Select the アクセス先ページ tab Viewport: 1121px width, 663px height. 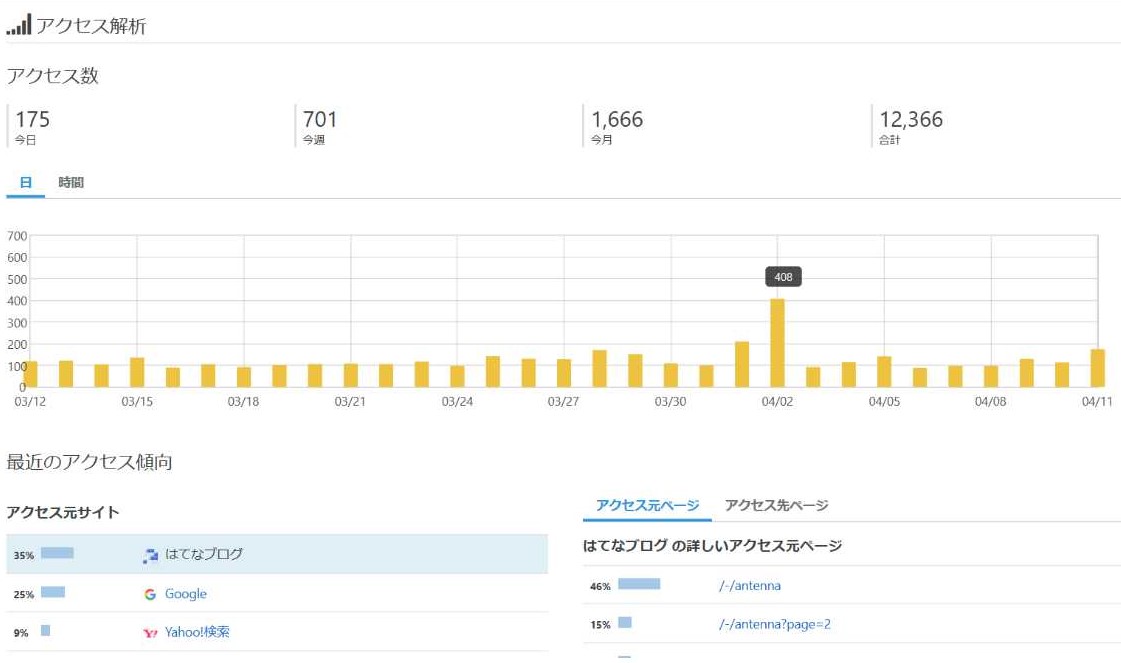tap(776, 505)
